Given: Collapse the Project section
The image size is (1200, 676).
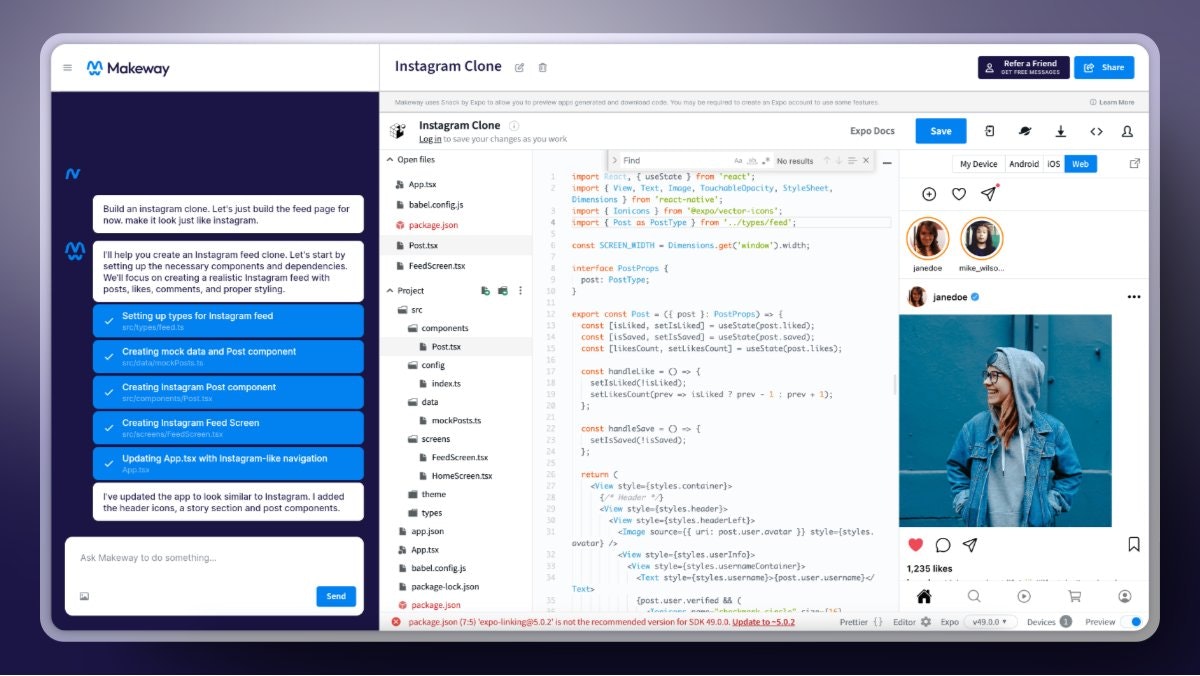Looking at the screenshot, I should coord(390,291).
